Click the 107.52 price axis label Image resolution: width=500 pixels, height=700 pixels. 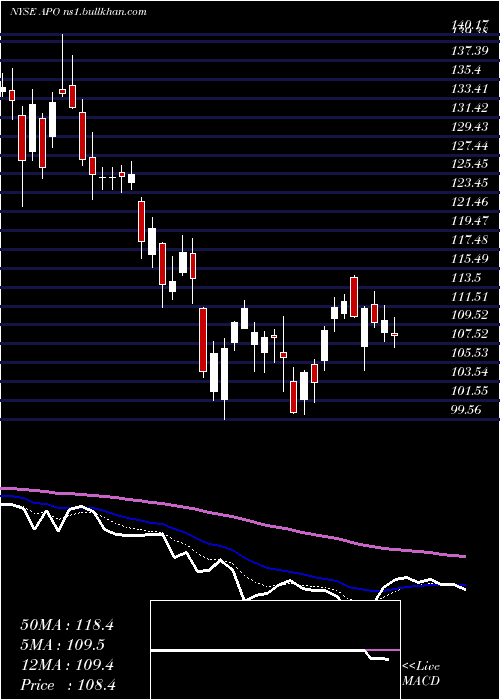click(469, 334)
